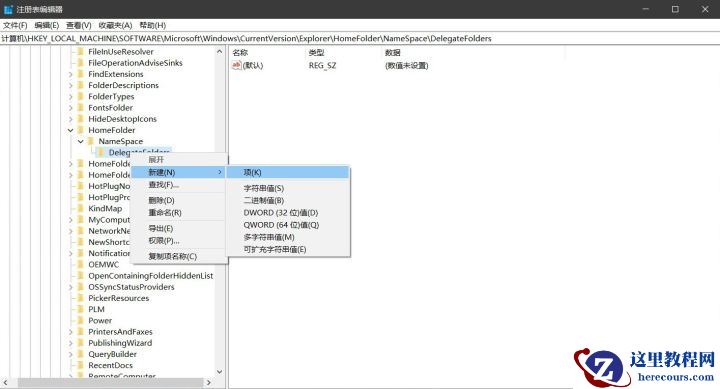Select 字符串值(S) in the submenu
The height and width of the screenshot is (389, 720).
(288, 188)
